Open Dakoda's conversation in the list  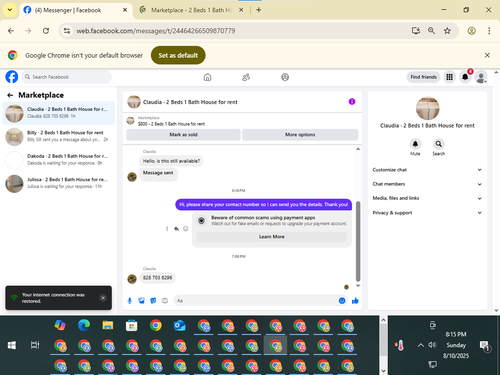[59, 160]
